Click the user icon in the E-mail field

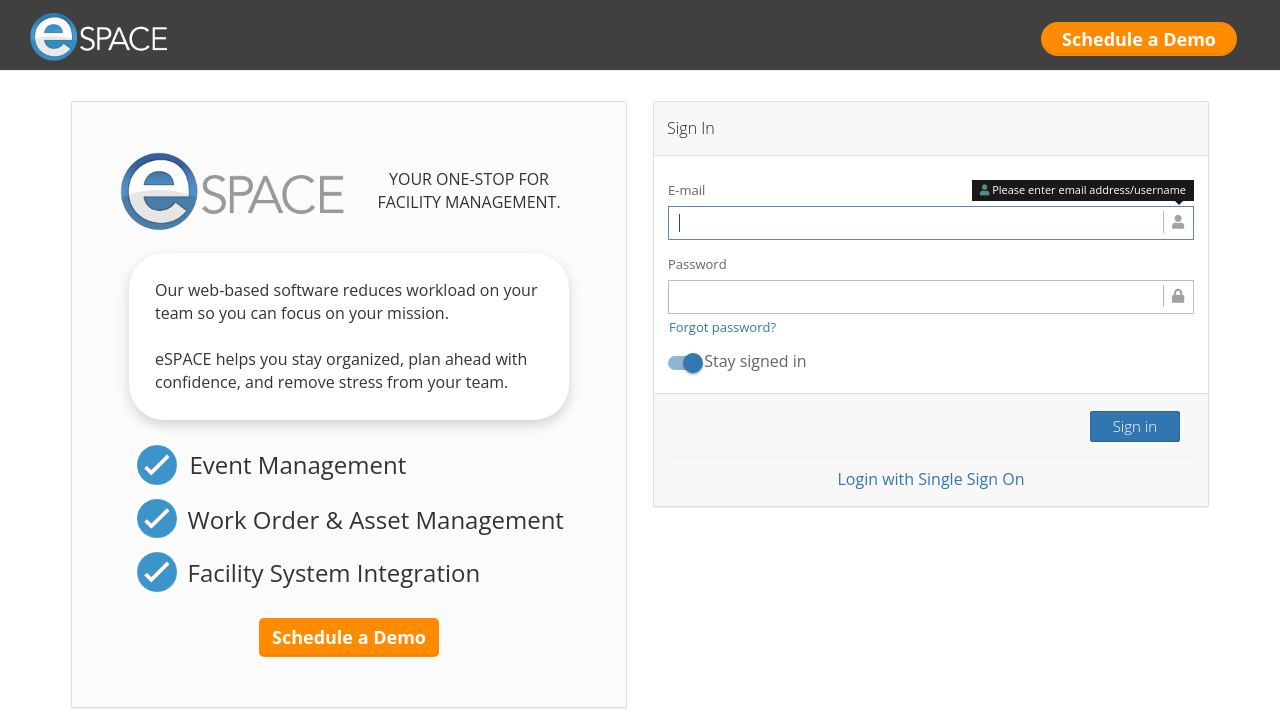[x=1178, y=222]
